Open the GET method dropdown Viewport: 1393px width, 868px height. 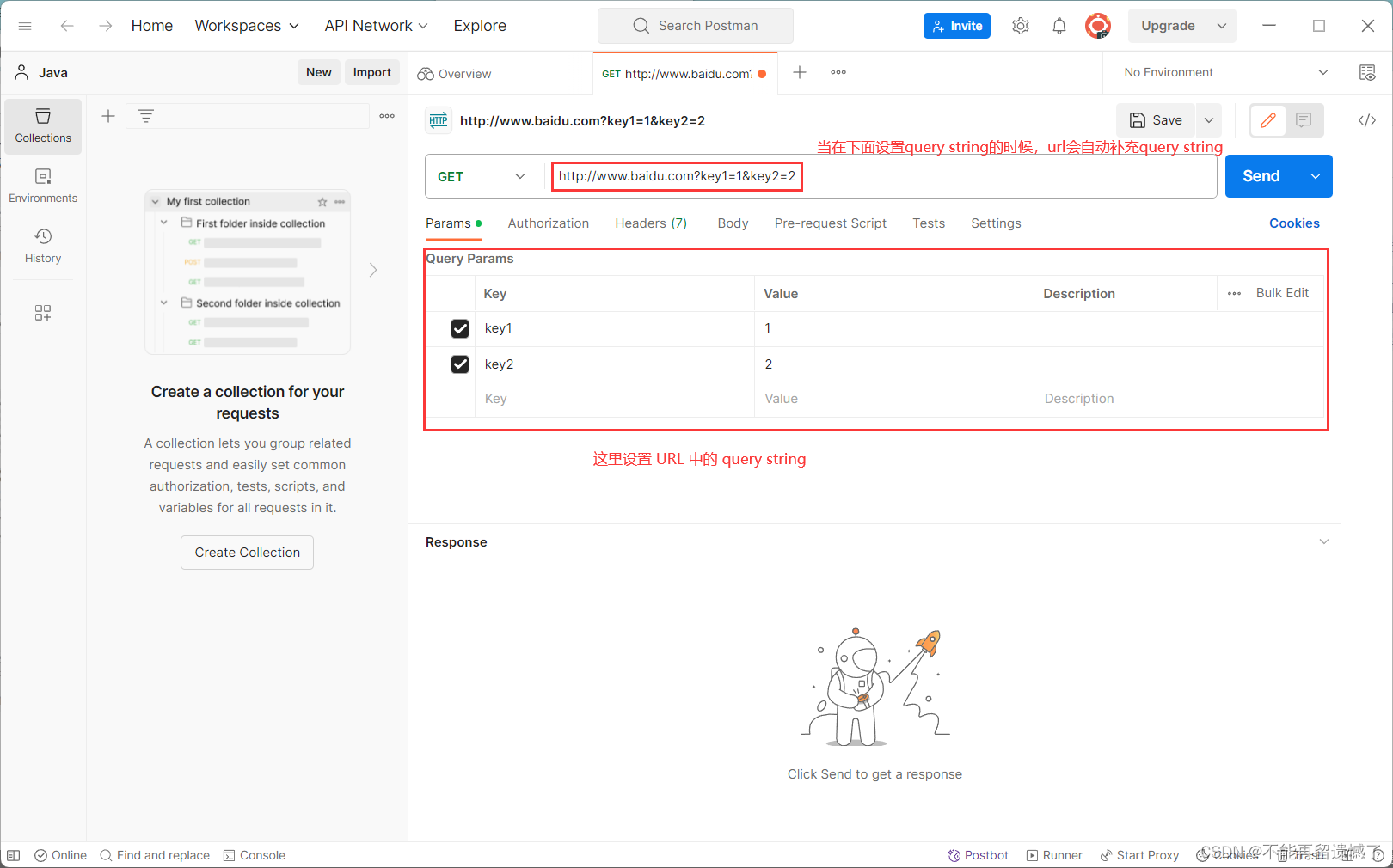pyautogui.click(x=482, y=176)
